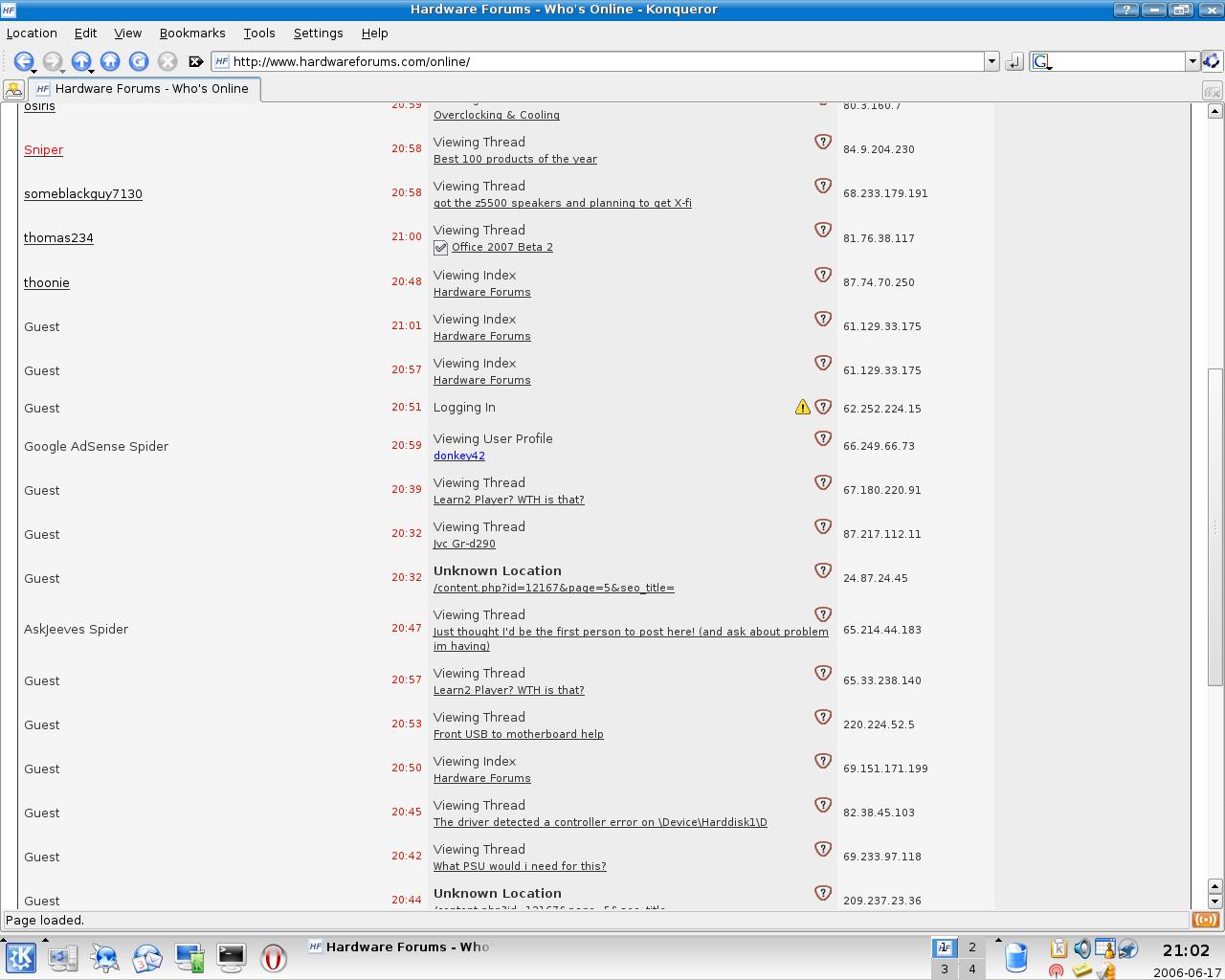This screenshot has width=1225, height=980.
Task: Open the Back button history dropdown
Action: pyautogui.click(x=34, y=71)
